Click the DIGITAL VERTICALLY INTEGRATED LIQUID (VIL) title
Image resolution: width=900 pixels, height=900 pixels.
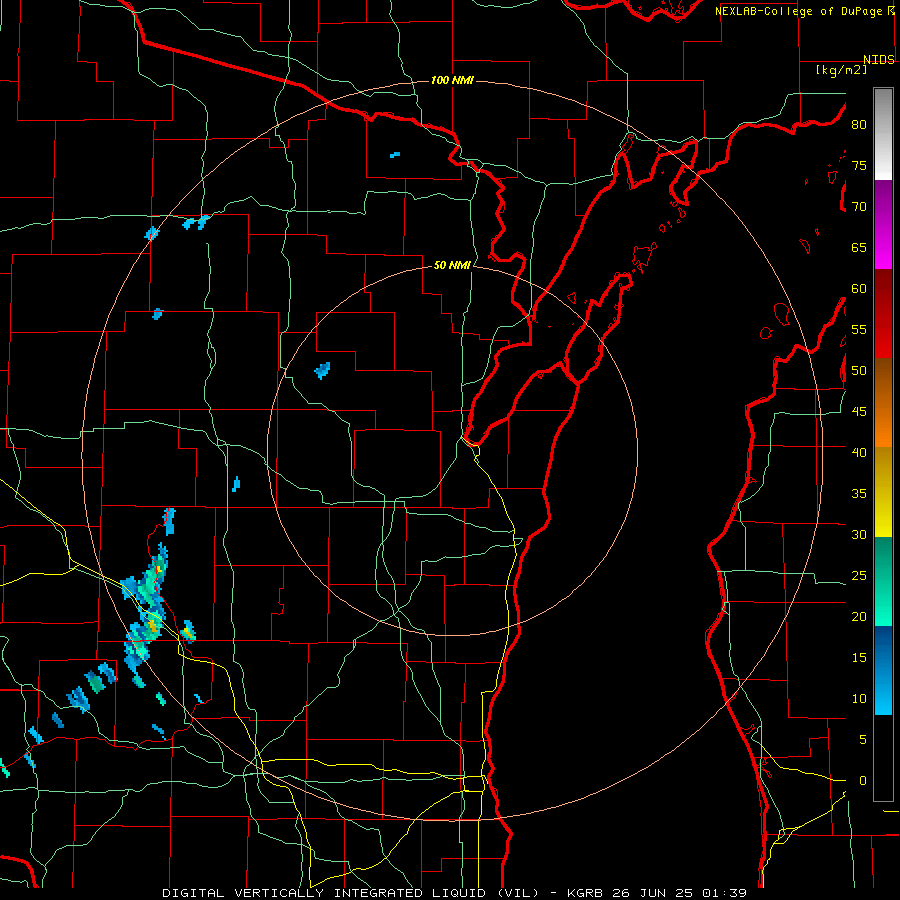[351, 893]
